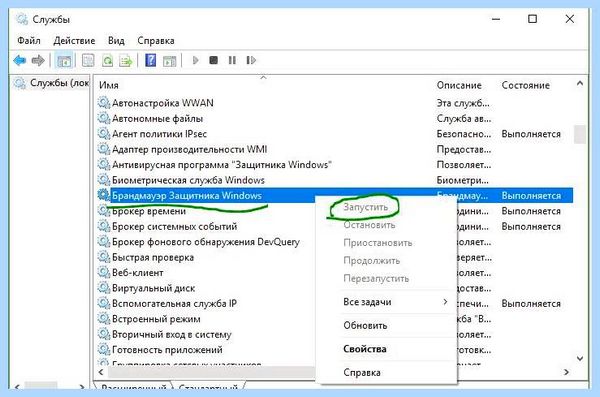Click gear icon next to Автонастройка WWAN
600x397 pixels.
coord(103,103)
